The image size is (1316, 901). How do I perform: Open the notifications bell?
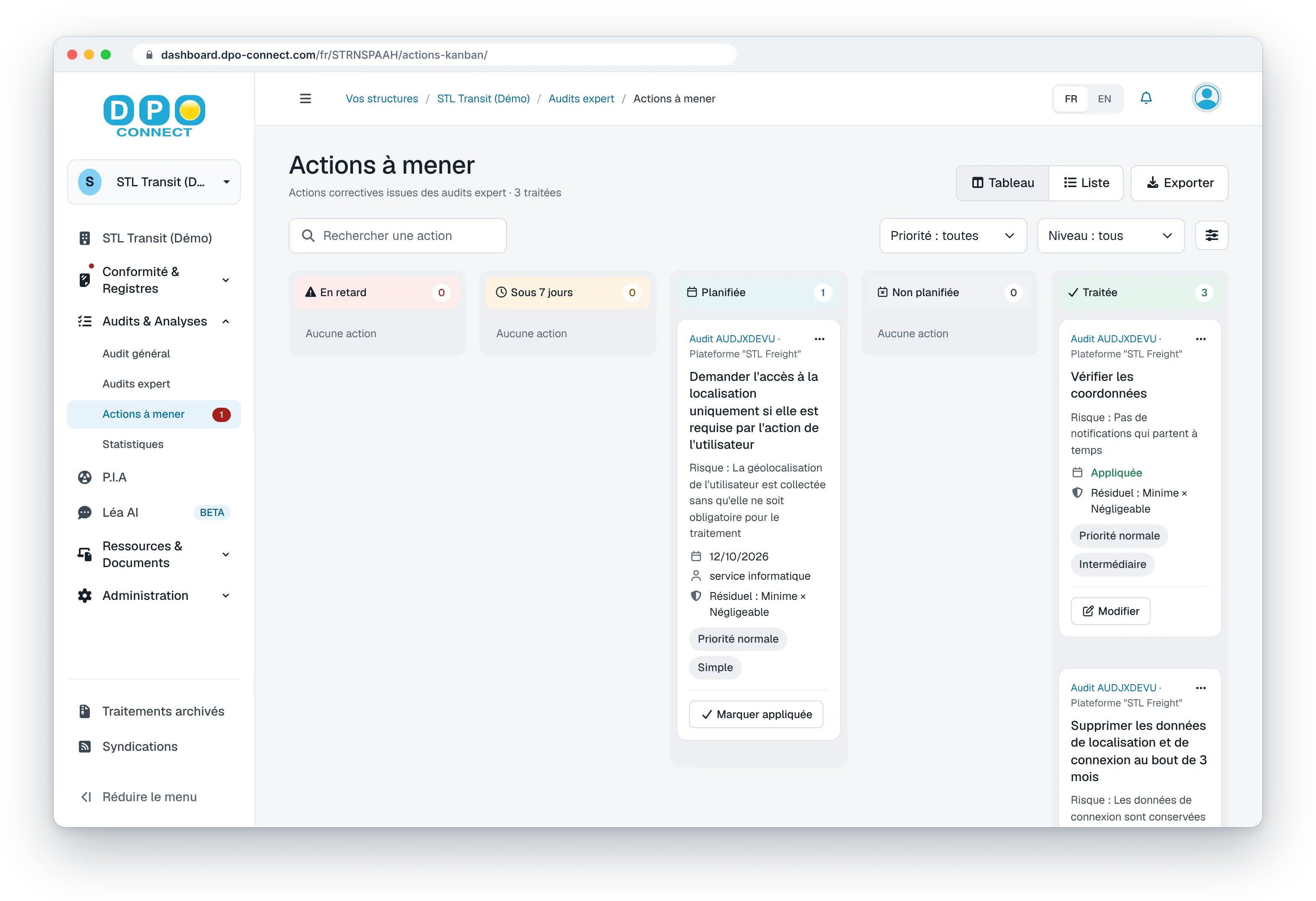[1146, 98]
